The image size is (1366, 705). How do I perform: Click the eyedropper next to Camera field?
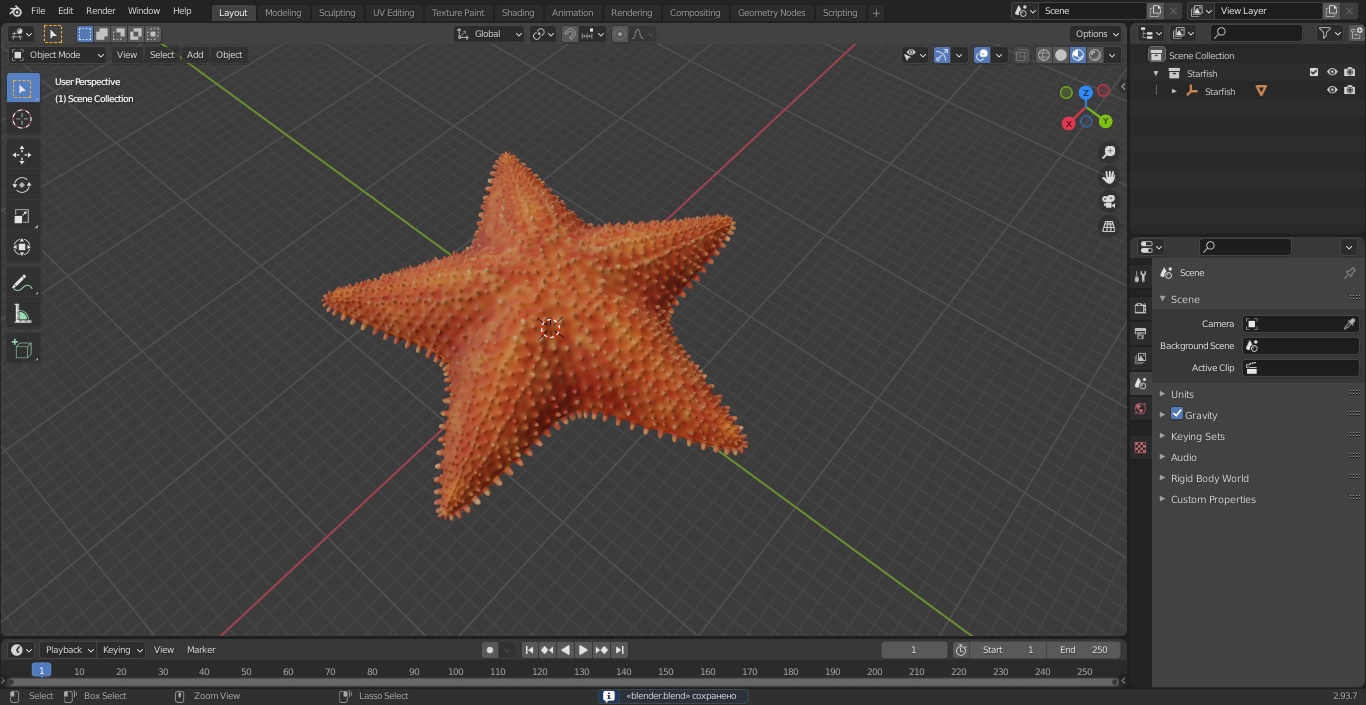coord(1349,324)
